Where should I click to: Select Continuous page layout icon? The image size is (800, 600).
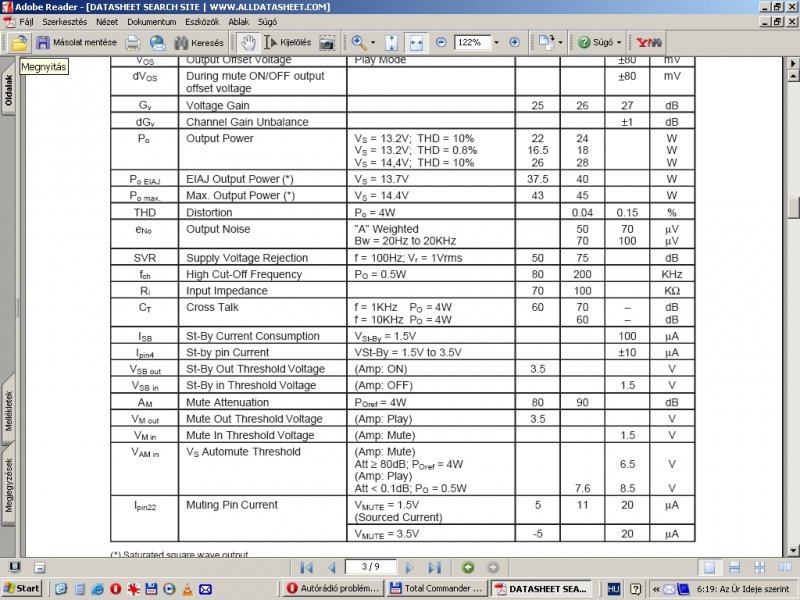pos(735,567)
